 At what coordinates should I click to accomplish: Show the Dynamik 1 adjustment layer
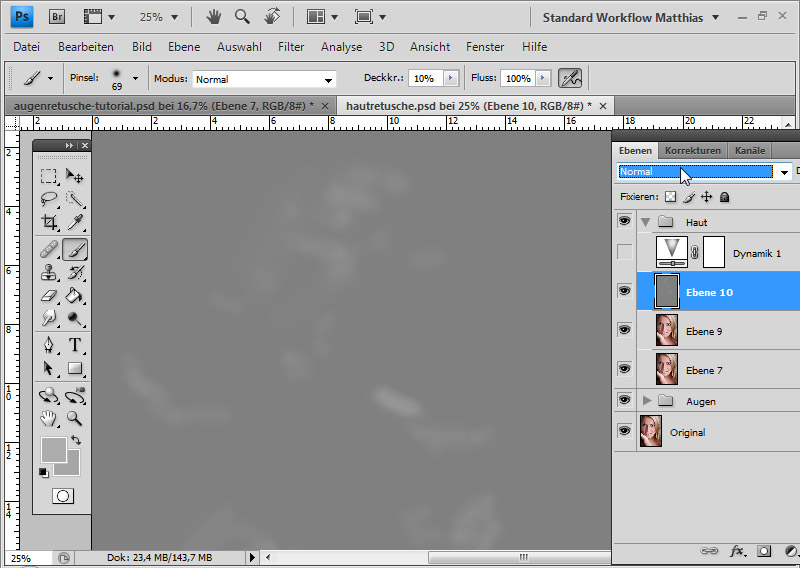(x=624, y=252)
